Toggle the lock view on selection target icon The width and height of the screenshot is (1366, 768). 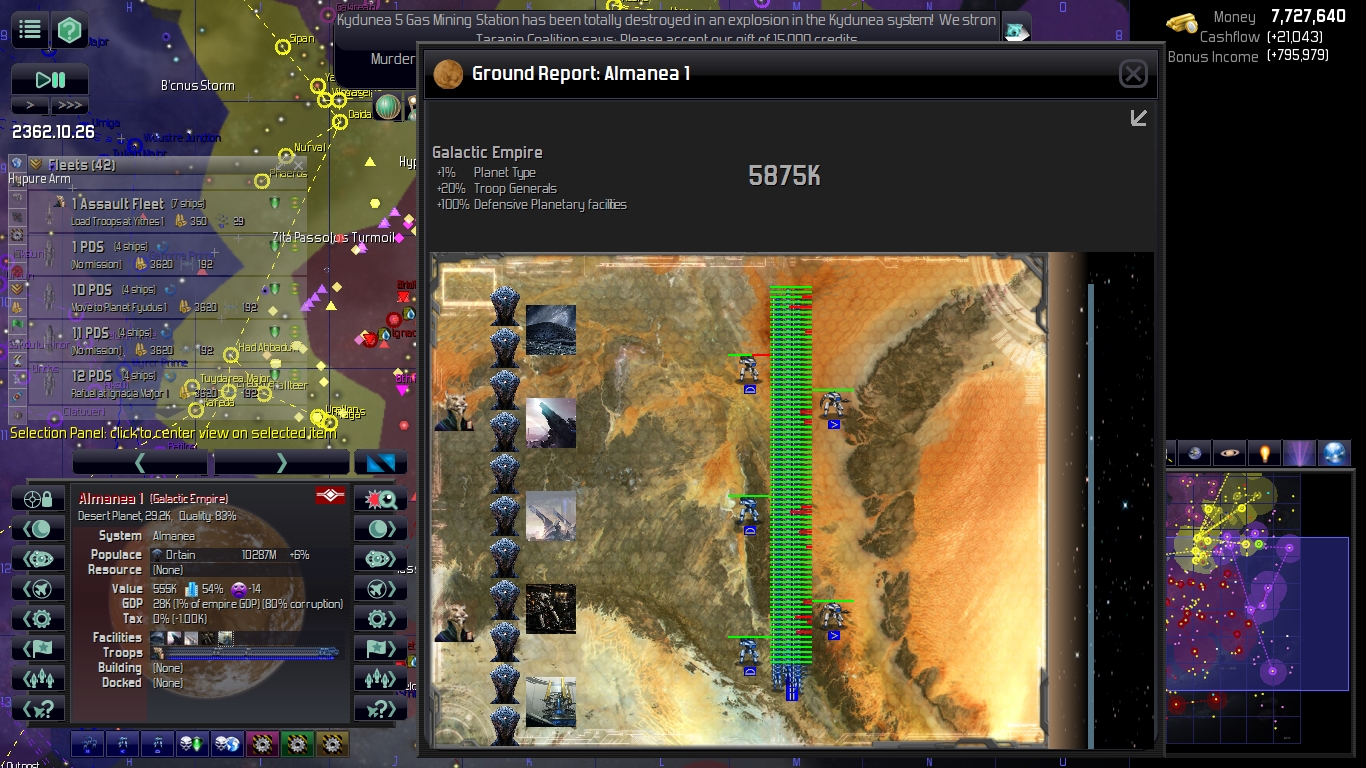pos(38,498)
